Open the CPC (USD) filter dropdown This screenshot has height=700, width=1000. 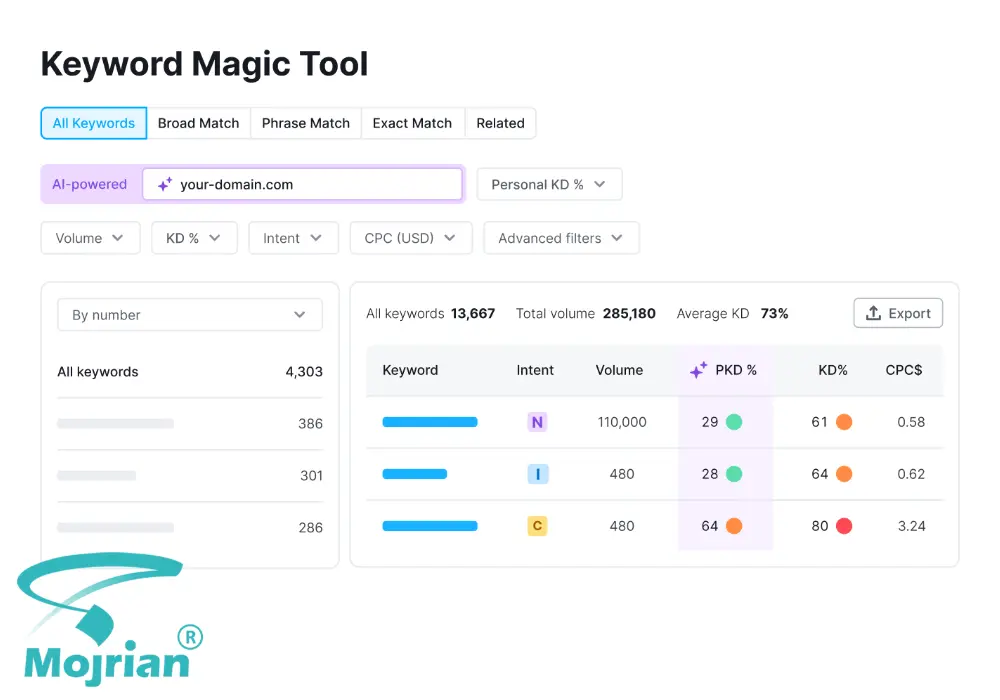pyautogui.click(x=411, y=238)
